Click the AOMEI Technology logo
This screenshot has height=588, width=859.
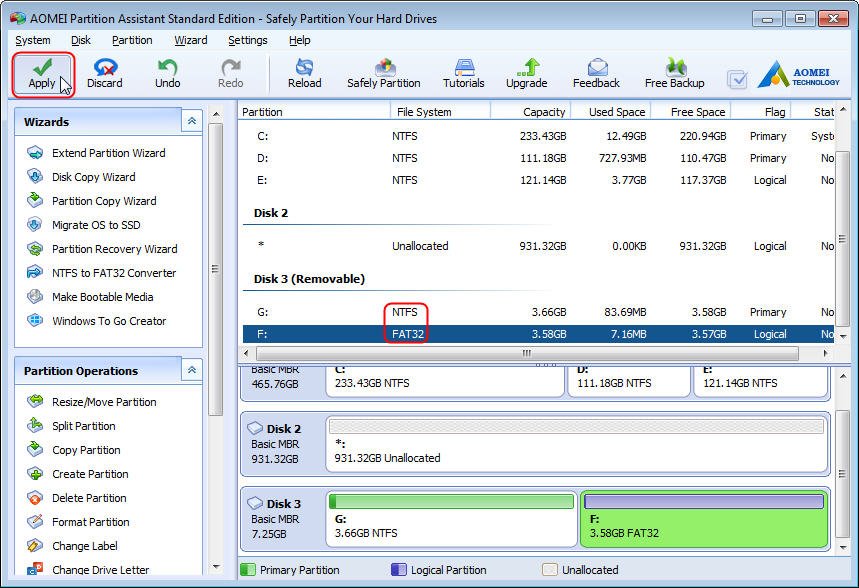(799, 75)
